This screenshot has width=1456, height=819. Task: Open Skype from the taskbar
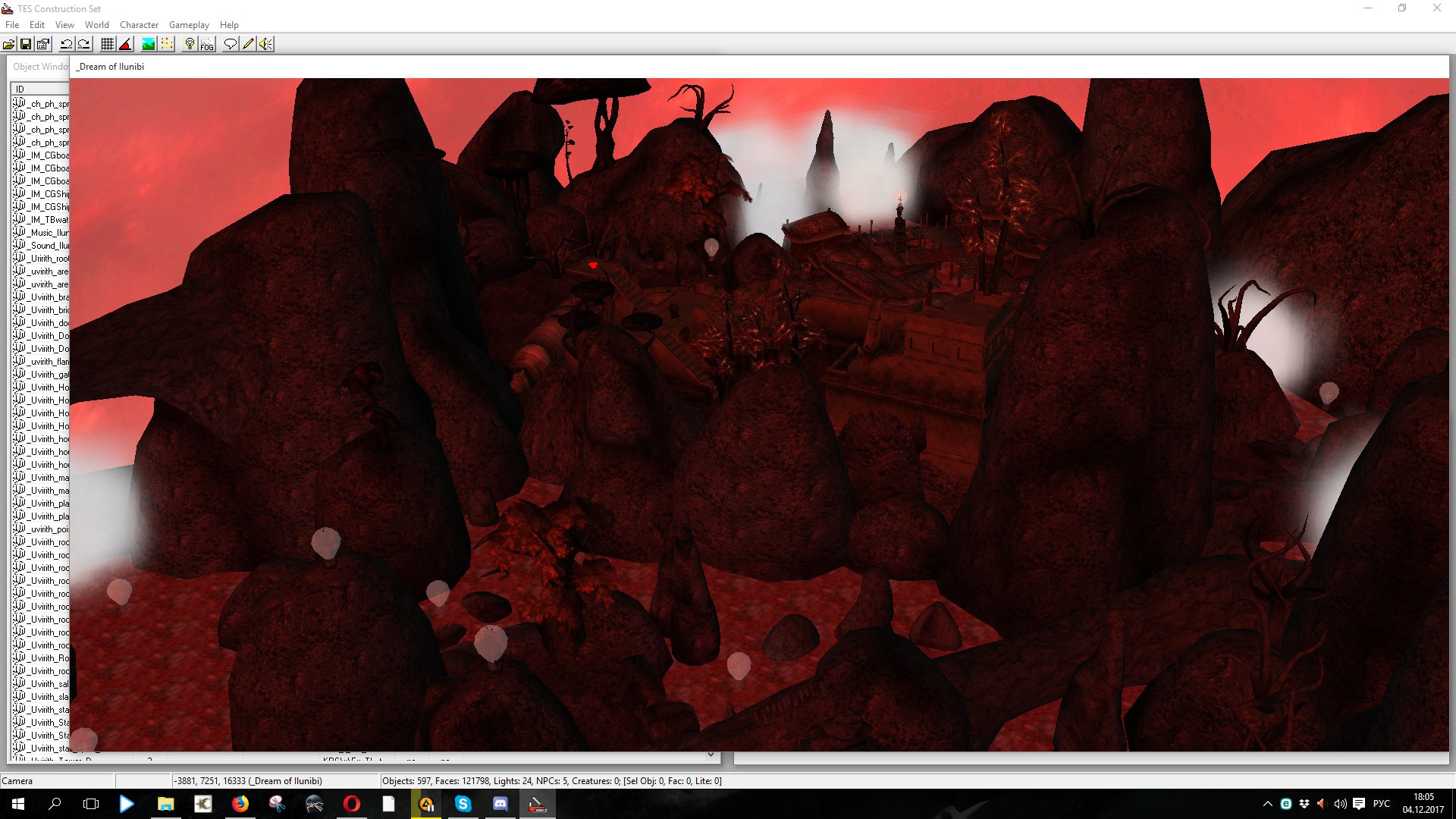463,804
